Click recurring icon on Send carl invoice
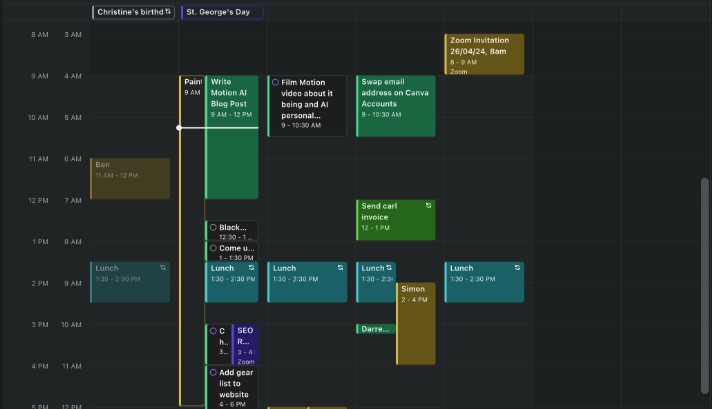This screenshot has height=409, width=712. tap(428, 206)
